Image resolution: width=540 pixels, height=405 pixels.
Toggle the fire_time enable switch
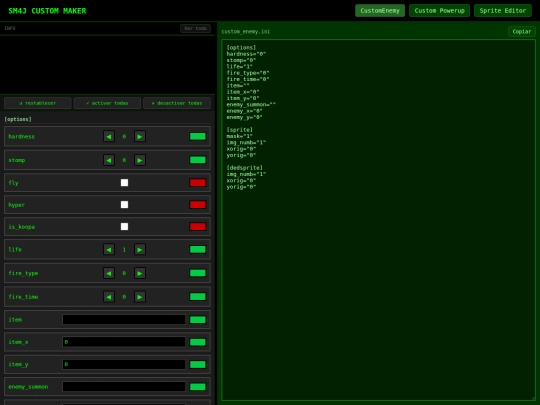(198, 297)
